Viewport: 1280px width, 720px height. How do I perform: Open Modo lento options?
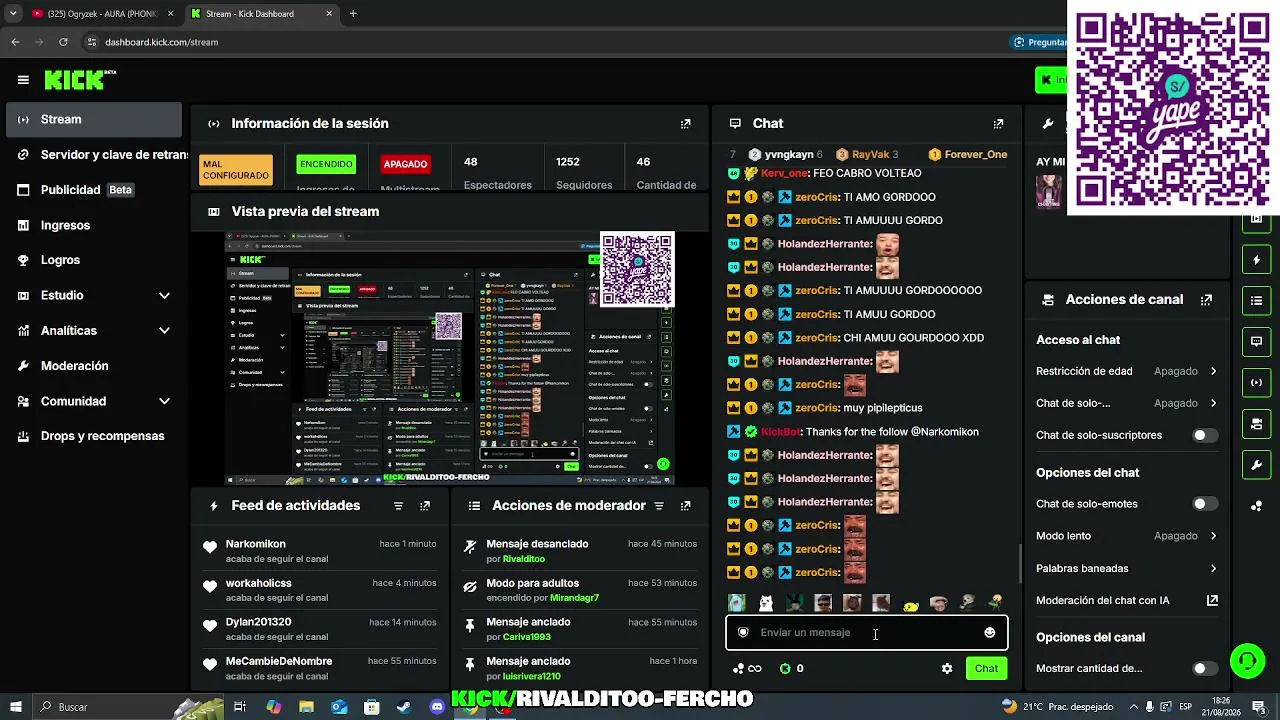point(1126,536)
